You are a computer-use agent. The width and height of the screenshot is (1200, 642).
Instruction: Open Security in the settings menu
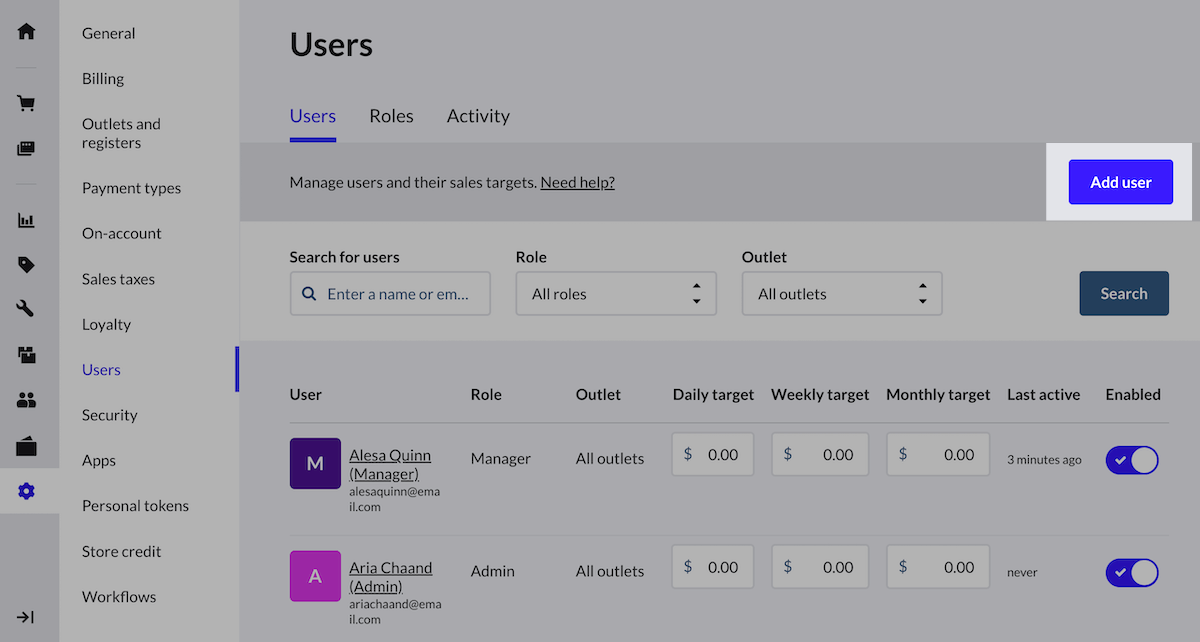pyautogui.click(x=110, y=415)
